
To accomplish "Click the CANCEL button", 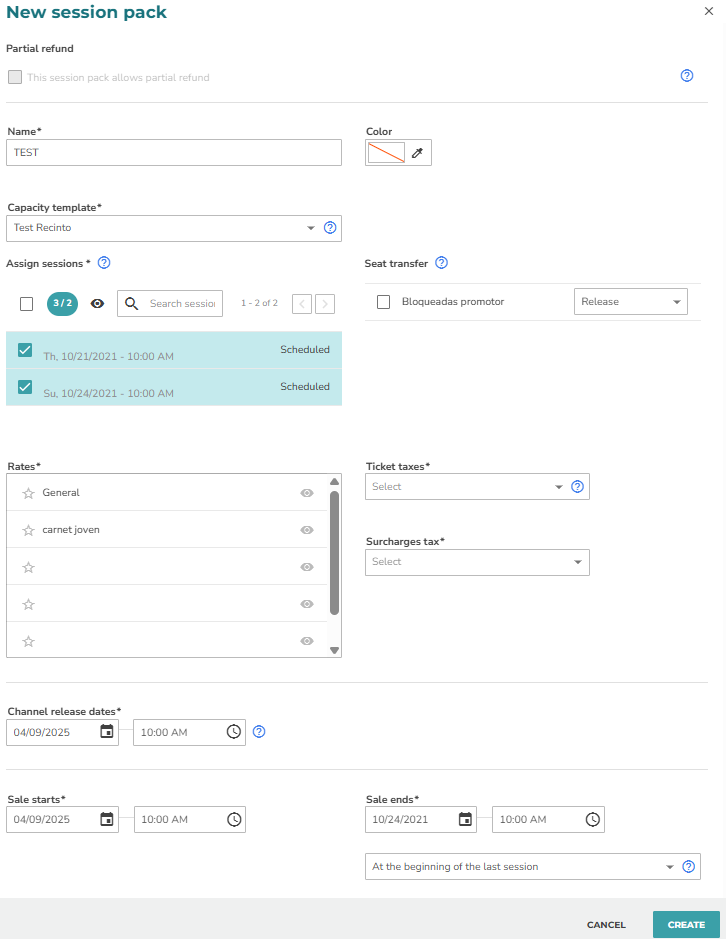I will click(x=606, y=925).
